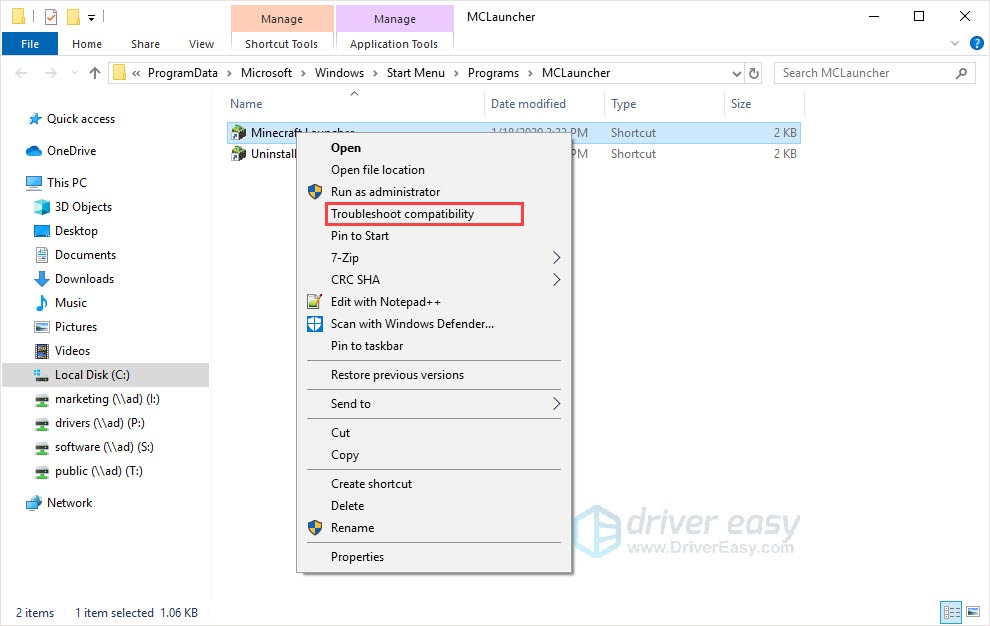Image resolution: width=990 pixels, height=626 pixels.
Task: Switch to the View ribbon tab
Action: point(201,44)
